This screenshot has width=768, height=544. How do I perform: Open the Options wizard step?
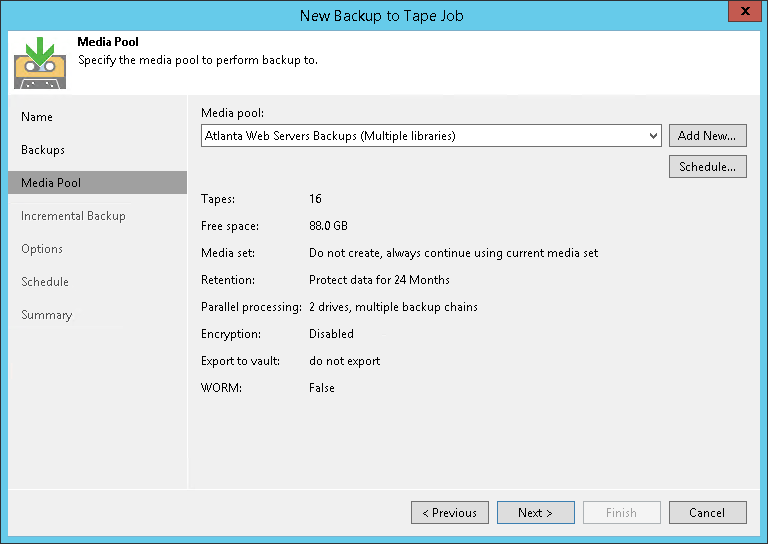pyautogui.click(x=42, y=249)
